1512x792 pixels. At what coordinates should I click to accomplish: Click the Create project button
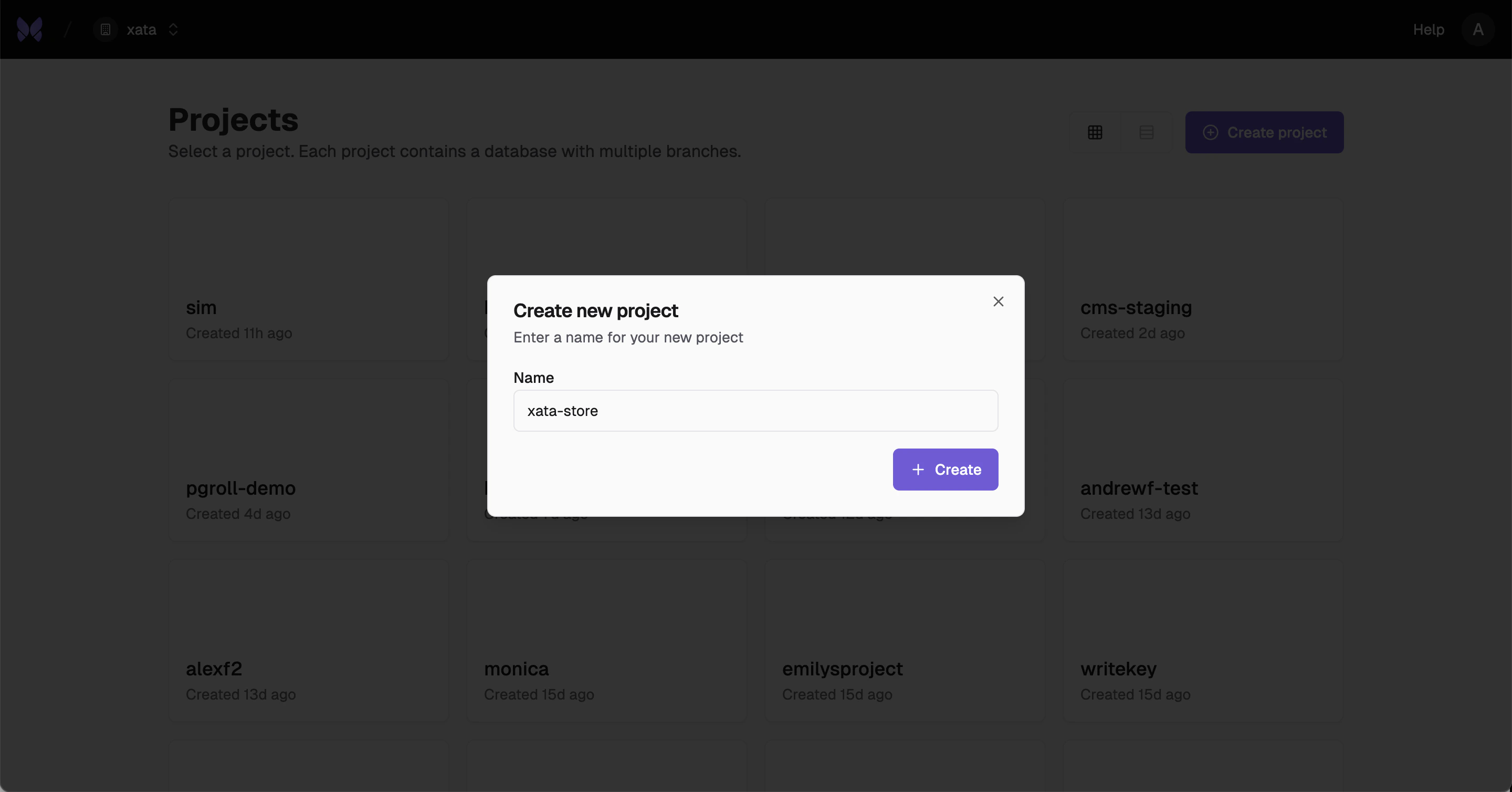1265,132
